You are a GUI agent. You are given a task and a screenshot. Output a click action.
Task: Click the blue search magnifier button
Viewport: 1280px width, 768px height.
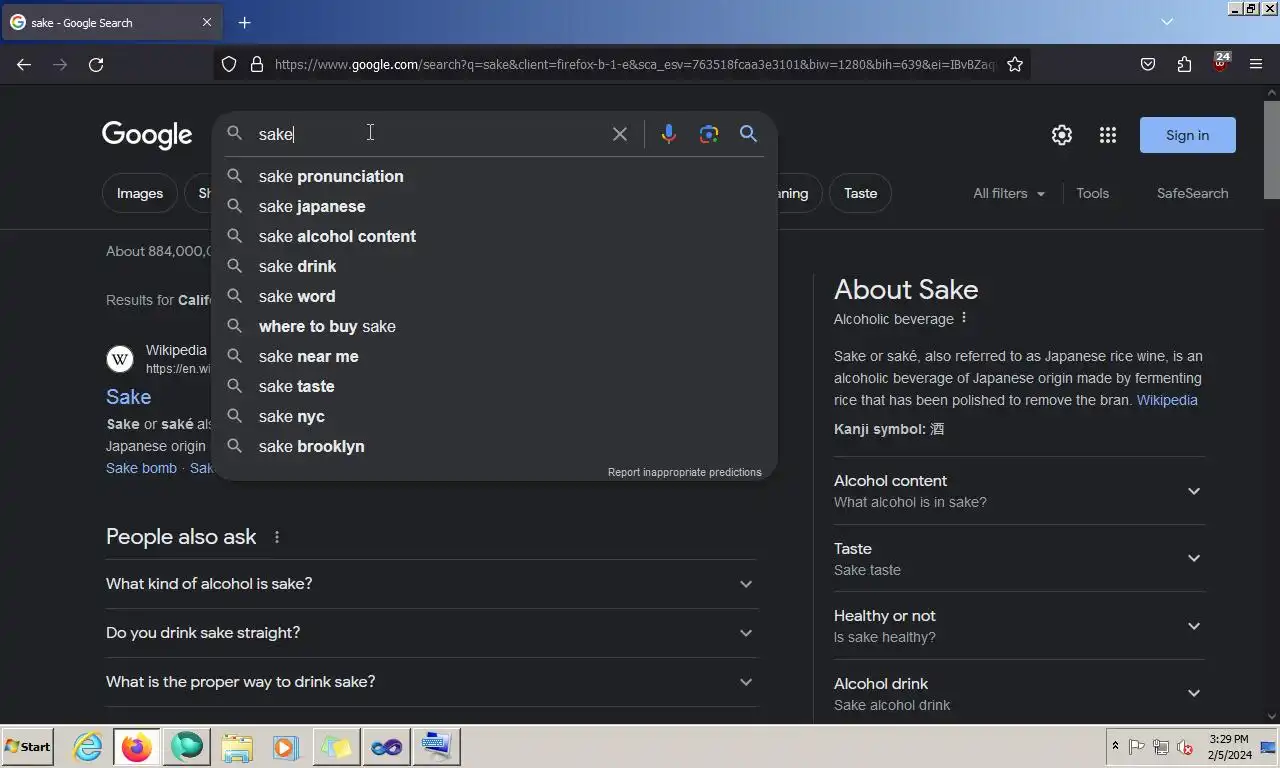748,134
